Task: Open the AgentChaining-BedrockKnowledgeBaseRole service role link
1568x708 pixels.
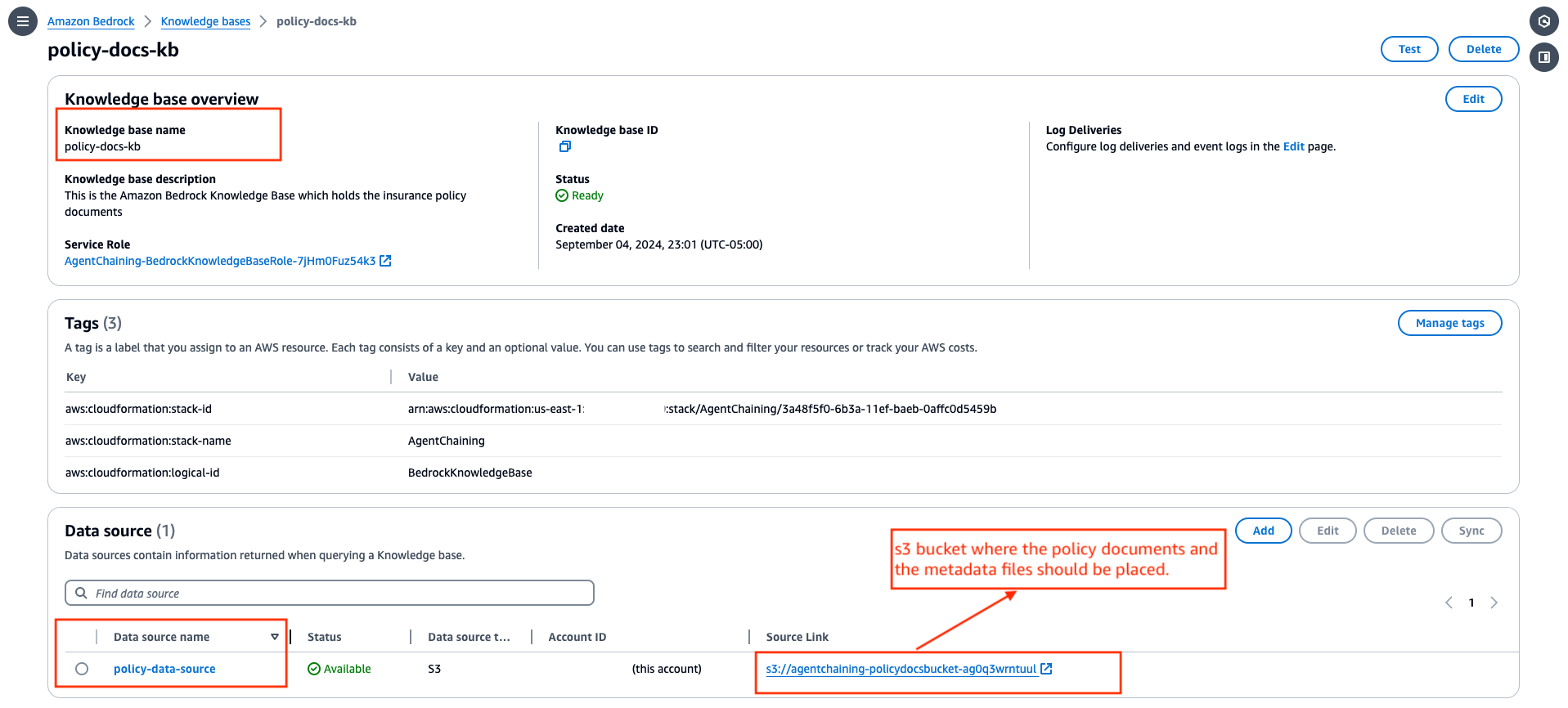Action: tap(220, 261)
